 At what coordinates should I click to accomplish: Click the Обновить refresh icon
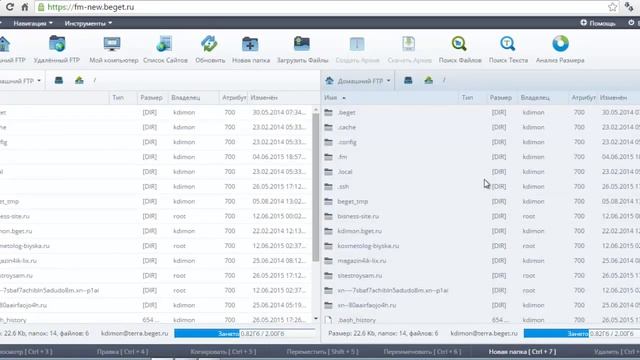[209, 44]
